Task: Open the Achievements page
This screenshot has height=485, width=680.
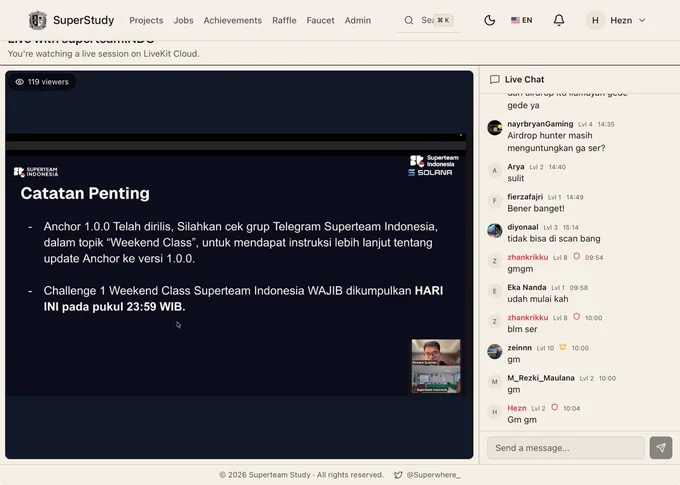Action: coord(232,20)
